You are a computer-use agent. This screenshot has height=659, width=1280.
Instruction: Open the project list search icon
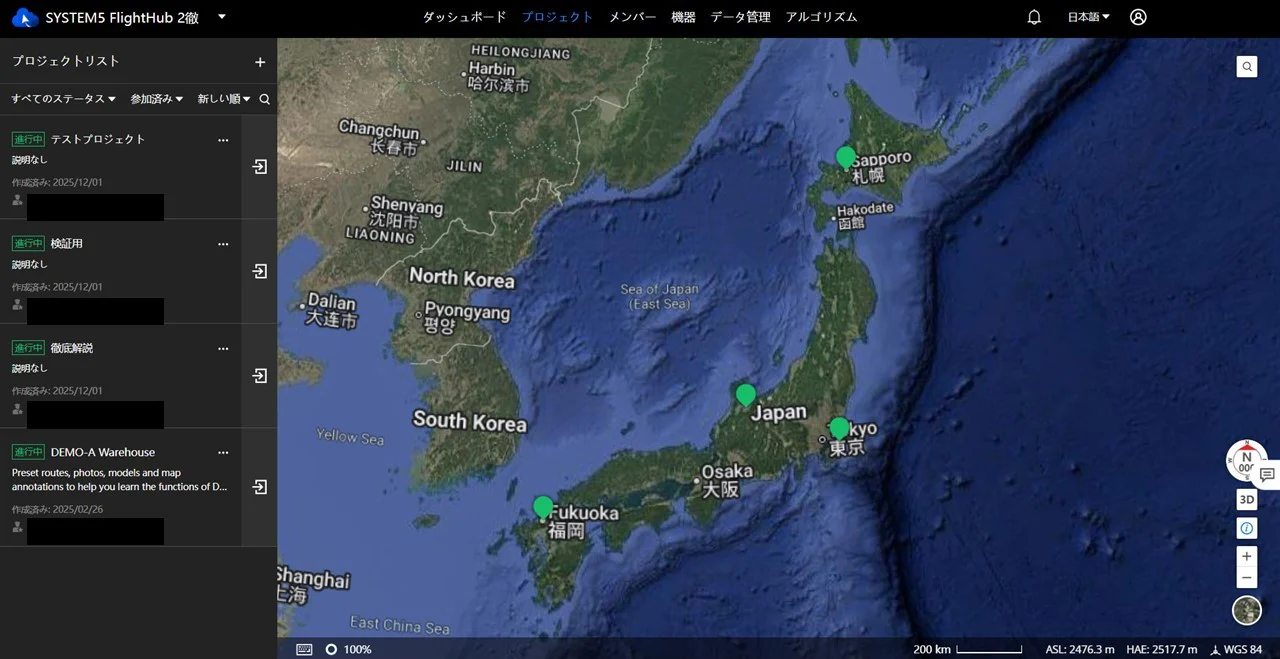pos(265,99)
